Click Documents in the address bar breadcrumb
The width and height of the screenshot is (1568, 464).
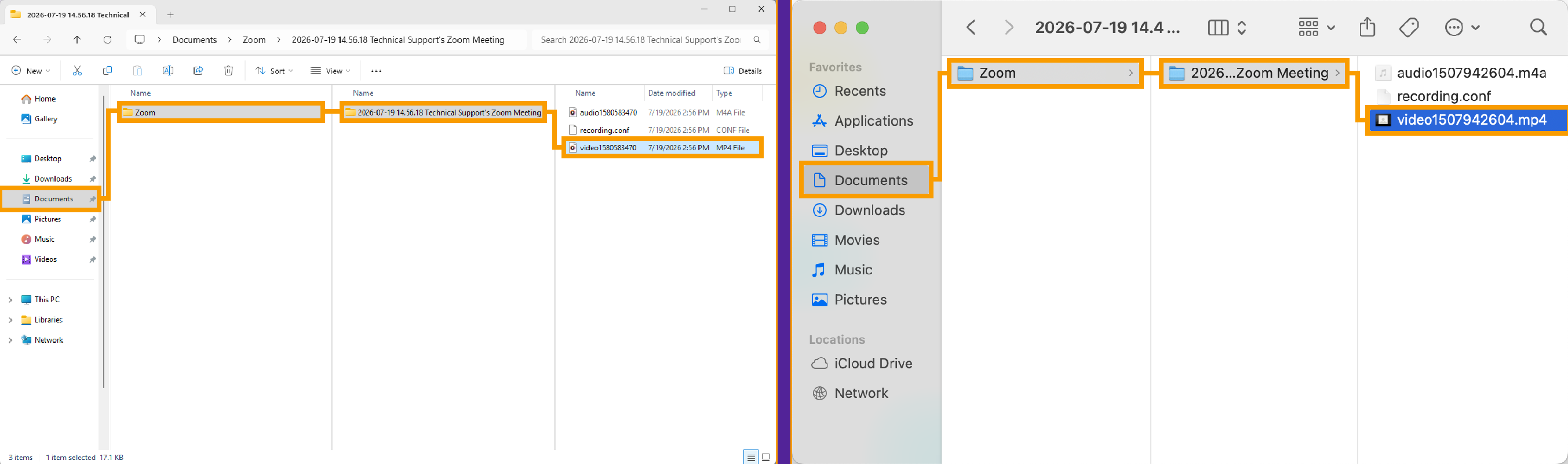pos(194,39)
